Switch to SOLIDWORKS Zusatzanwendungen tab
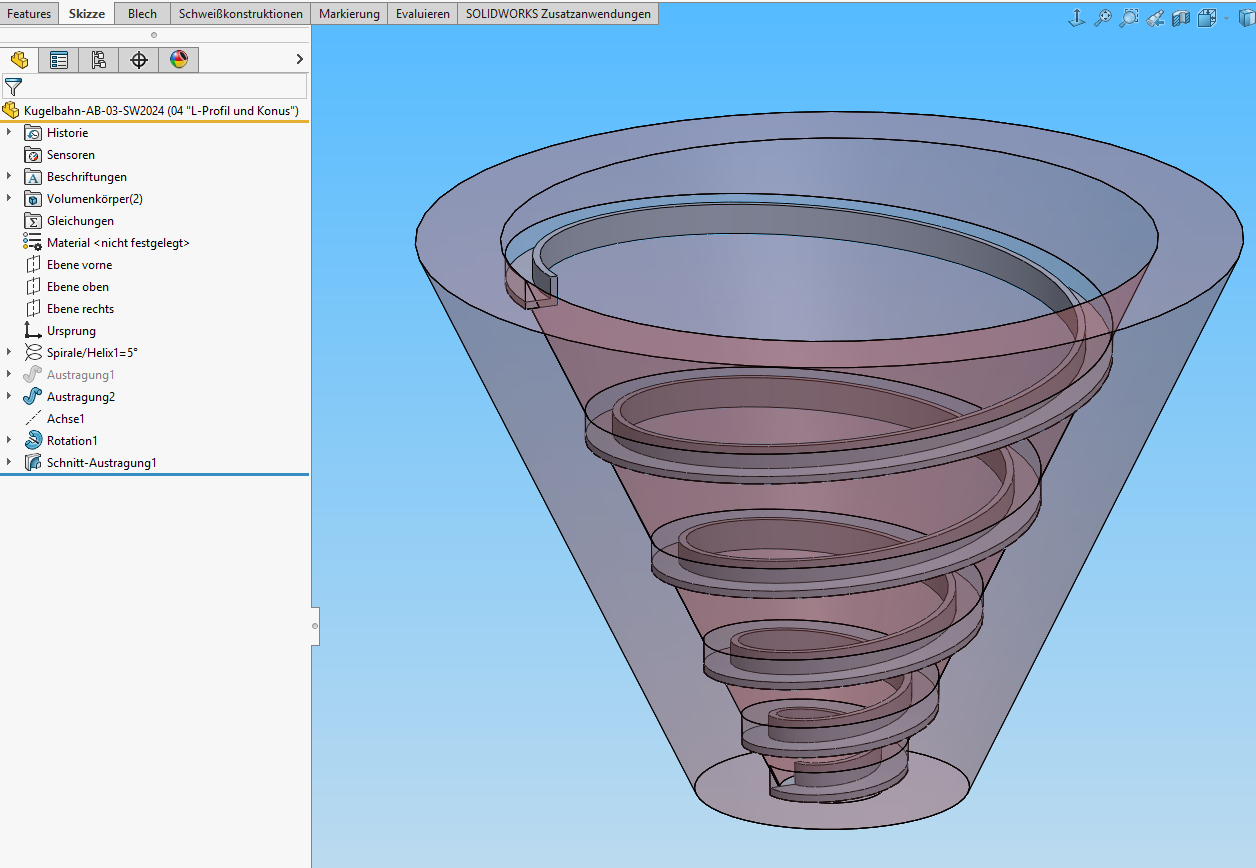This screenshot has width=1256, height=868. pos(558,14)
